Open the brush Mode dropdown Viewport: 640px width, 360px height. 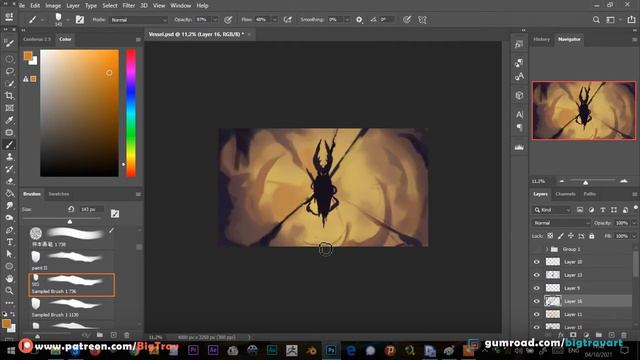138,20
